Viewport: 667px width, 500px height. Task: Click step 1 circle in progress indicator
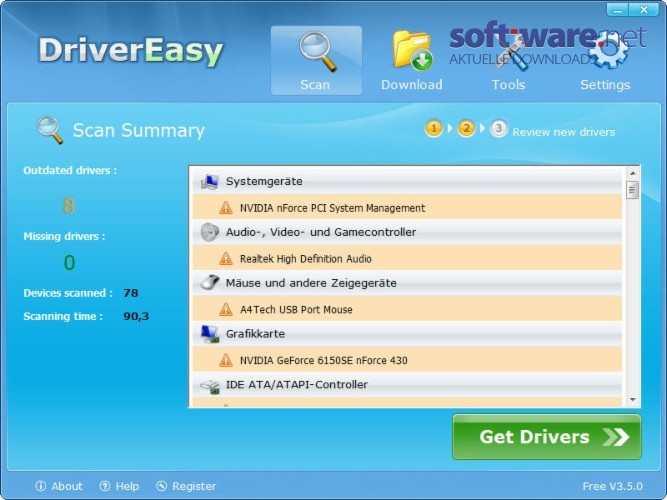433,128
